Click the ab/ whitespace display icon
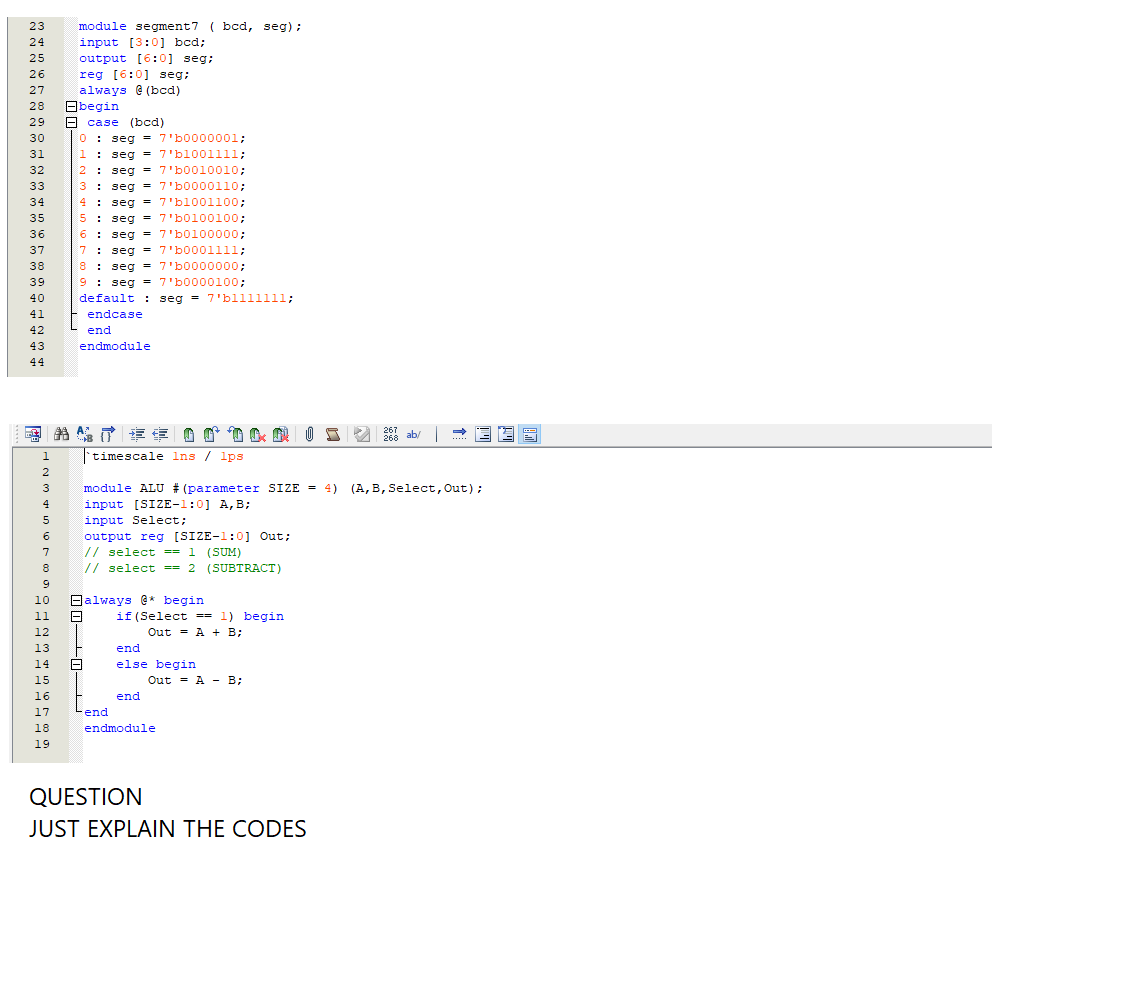Screen dimensions: 1139x987 click(413, 434)
